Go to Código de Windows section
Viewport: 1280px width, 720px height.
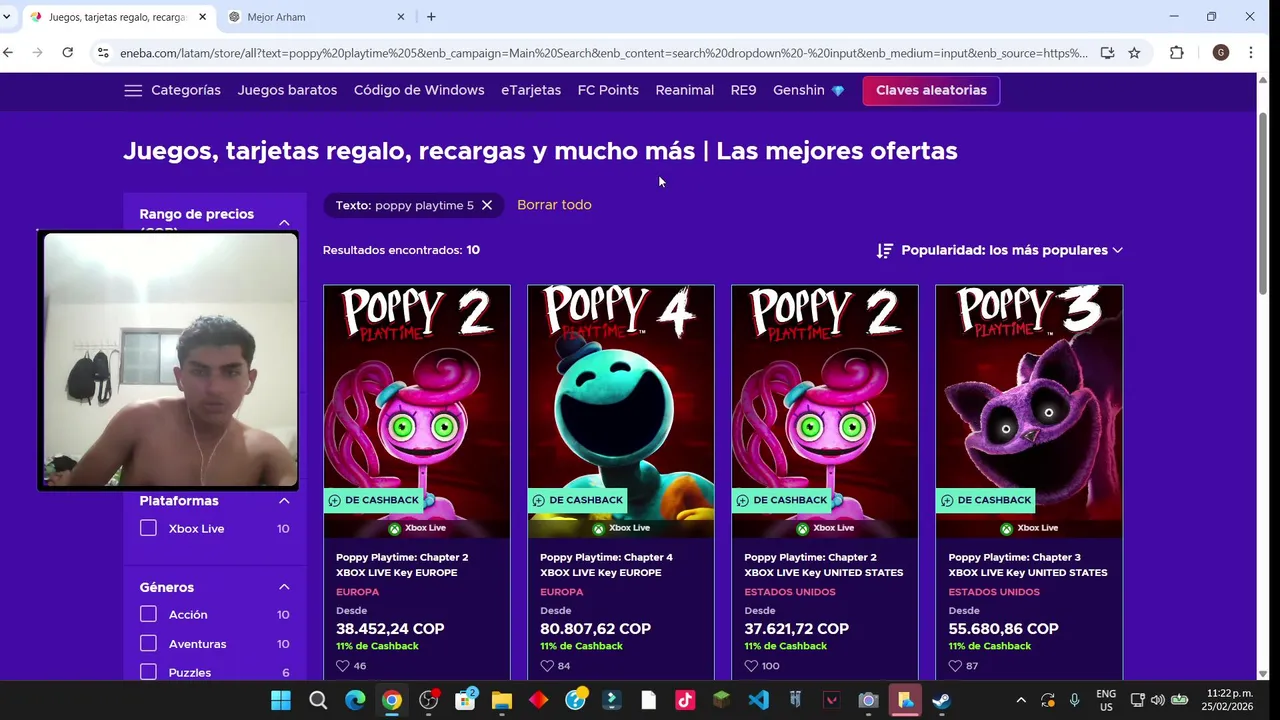419,90
